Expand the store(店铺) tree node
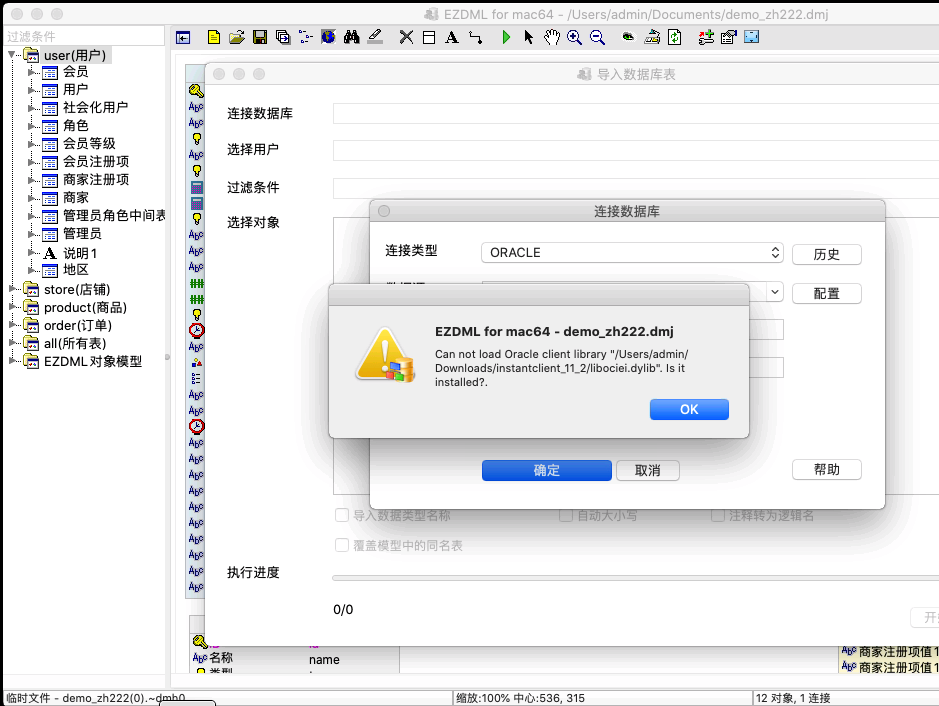This screenshot has width=939, height=706. click(x=12, y=289)
